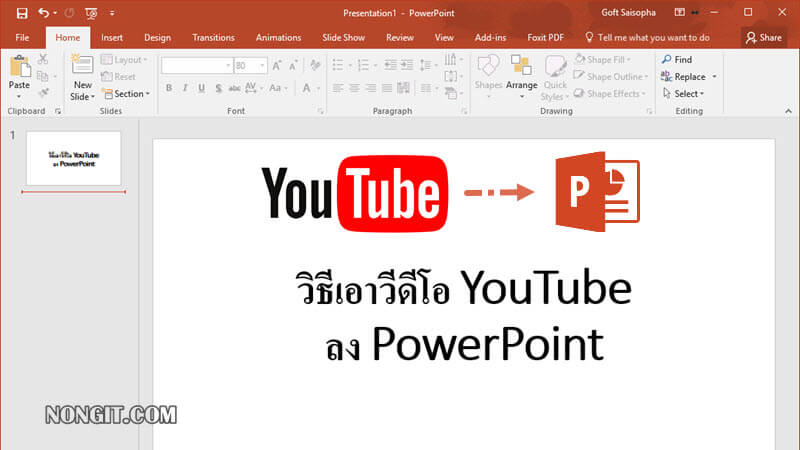Open the Layout dropdown
800x450 pixels.
[x=124, y=60]
